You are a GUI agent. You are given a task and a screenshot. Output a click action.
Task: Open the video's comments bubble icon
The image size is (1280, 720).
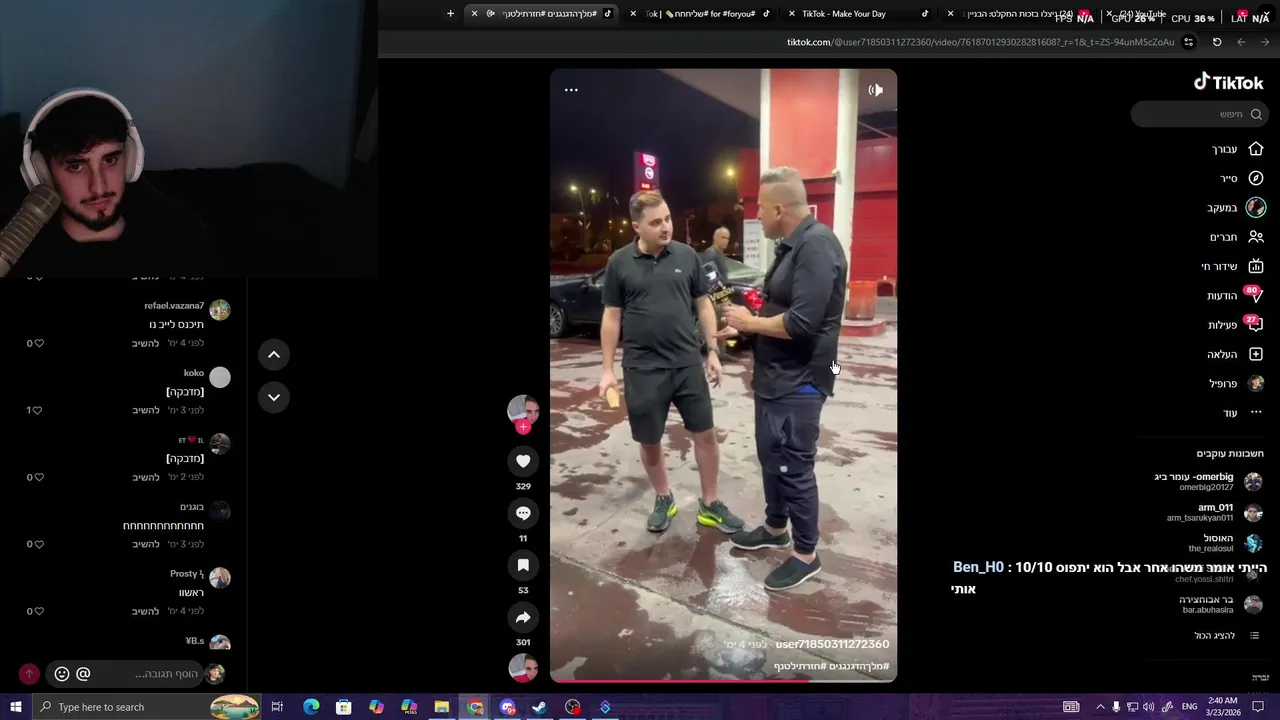(x=523, y=513)
